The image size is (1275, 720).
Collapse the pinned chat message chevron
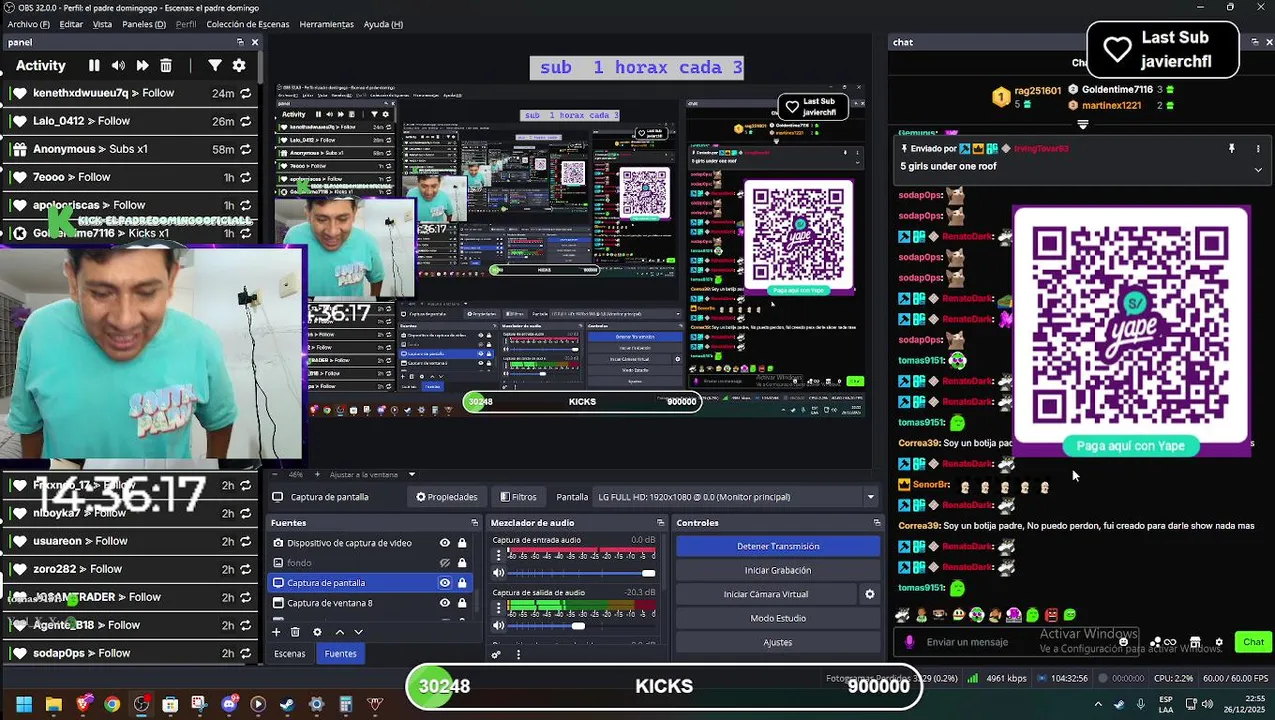(1258, 169)
